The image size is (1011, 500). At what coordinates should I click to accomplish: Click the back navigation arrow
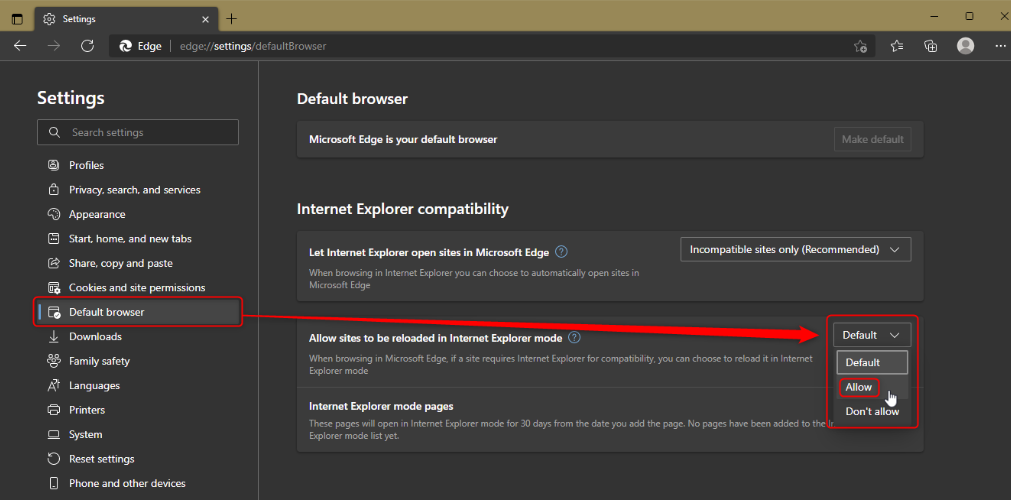click(20, 46)
